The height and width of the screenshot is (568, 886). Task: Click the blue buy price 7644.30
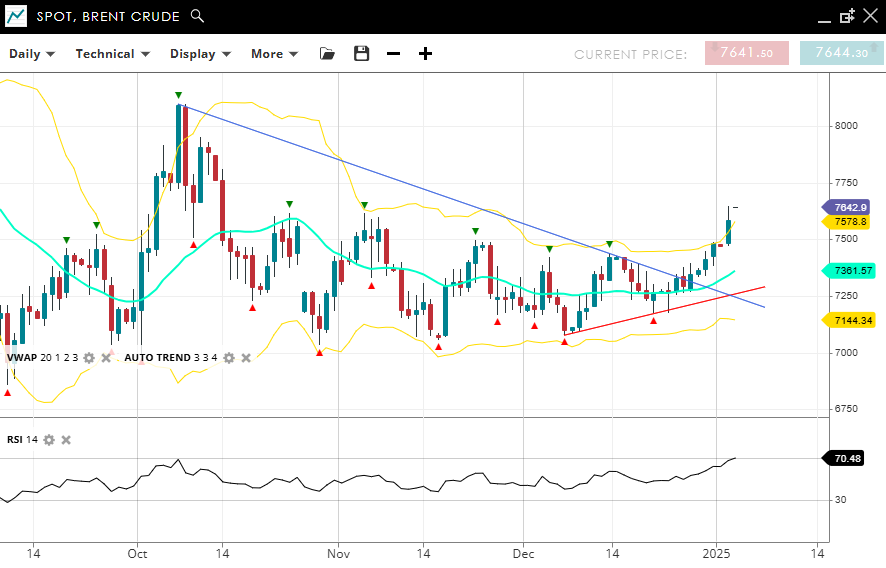[841, 54]
